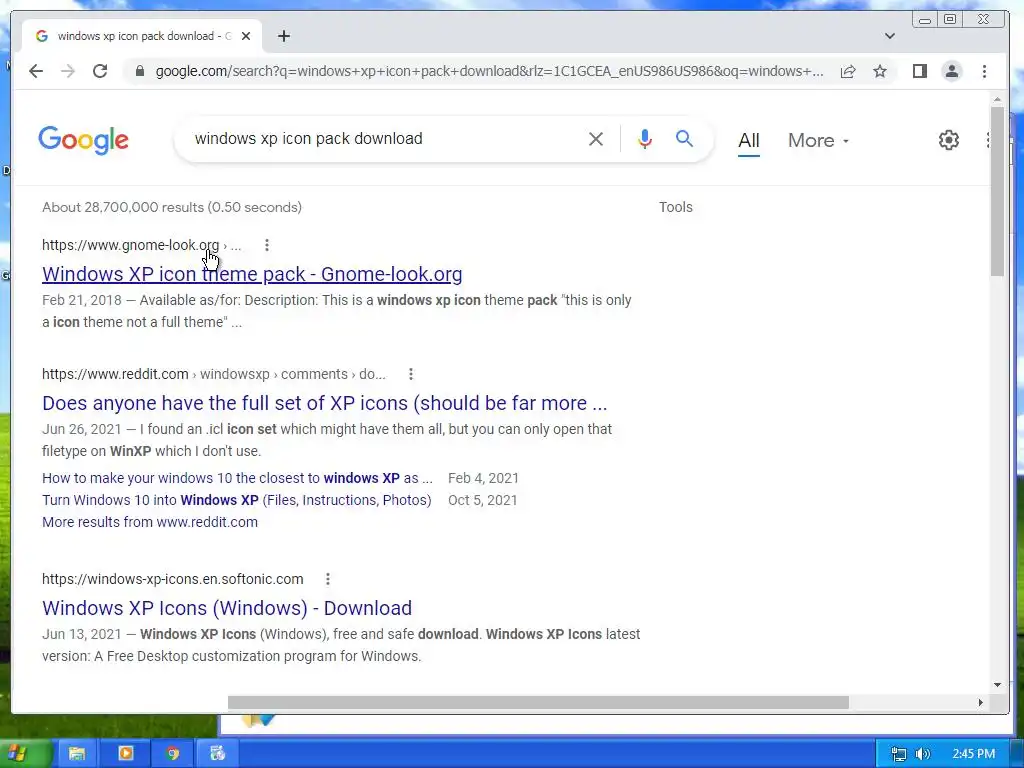Viewport: 1024px width, 768px height.
Task: Open the fourth taskbar app icon
Action: point(217,754)
